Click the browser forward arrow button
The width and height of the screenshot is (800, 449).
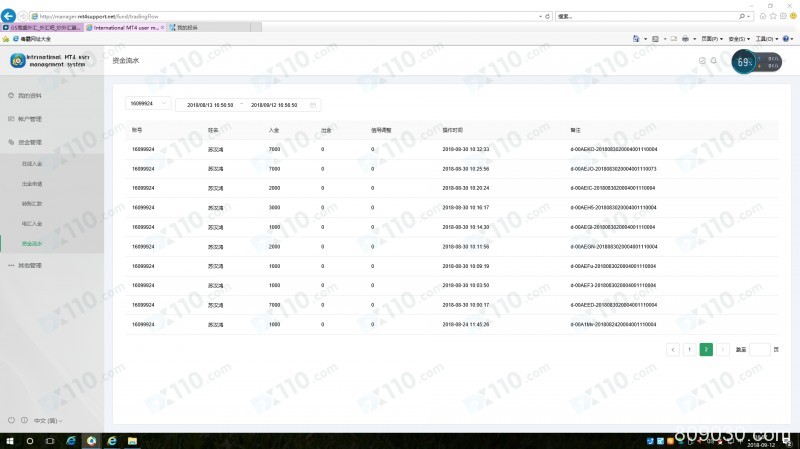pos(22,16)
